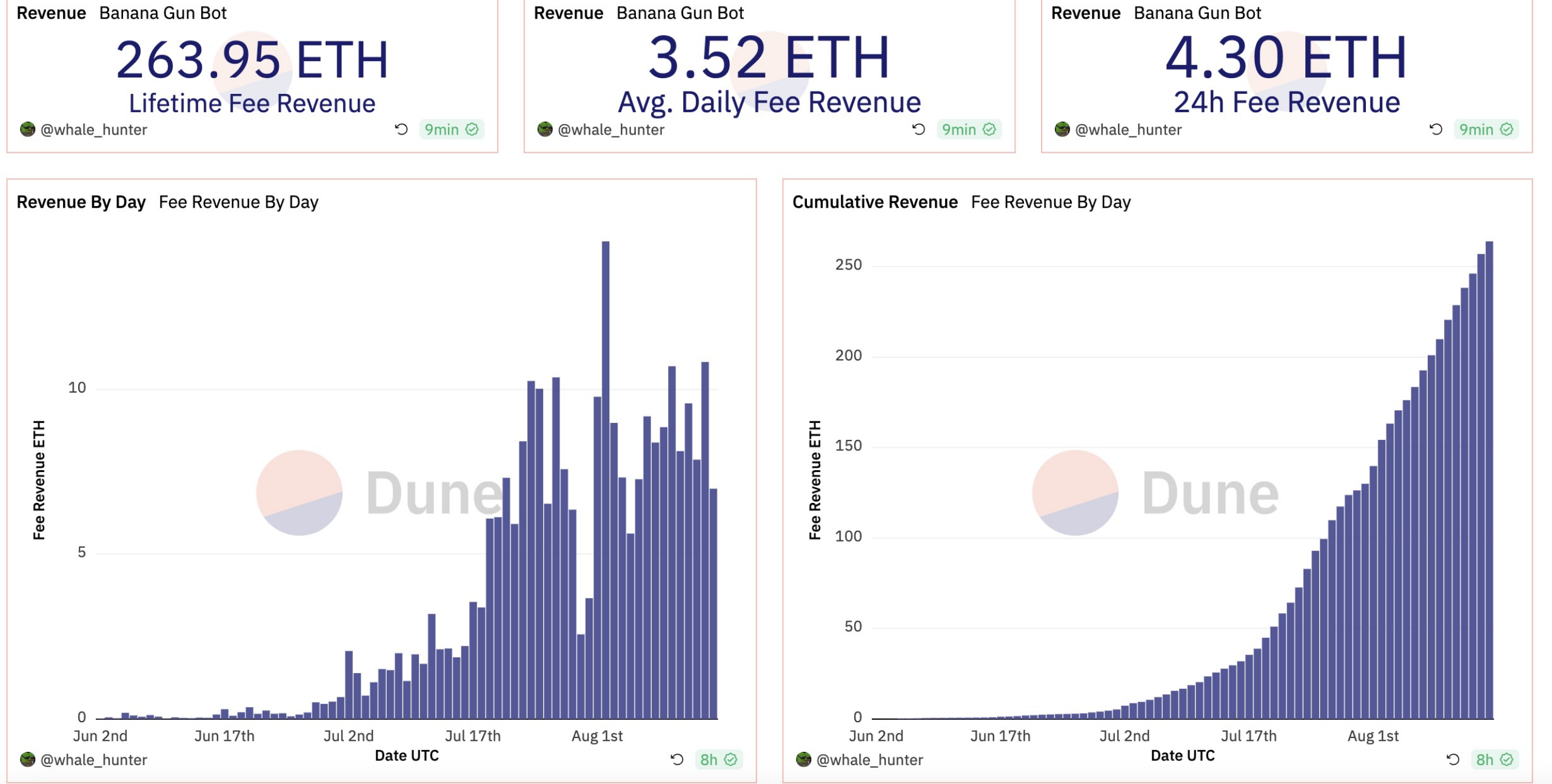This screenshot has width=1552, height=784.
Task: Click the 8h freshness badge on Revenue By Day
Action: pos(718,760)
